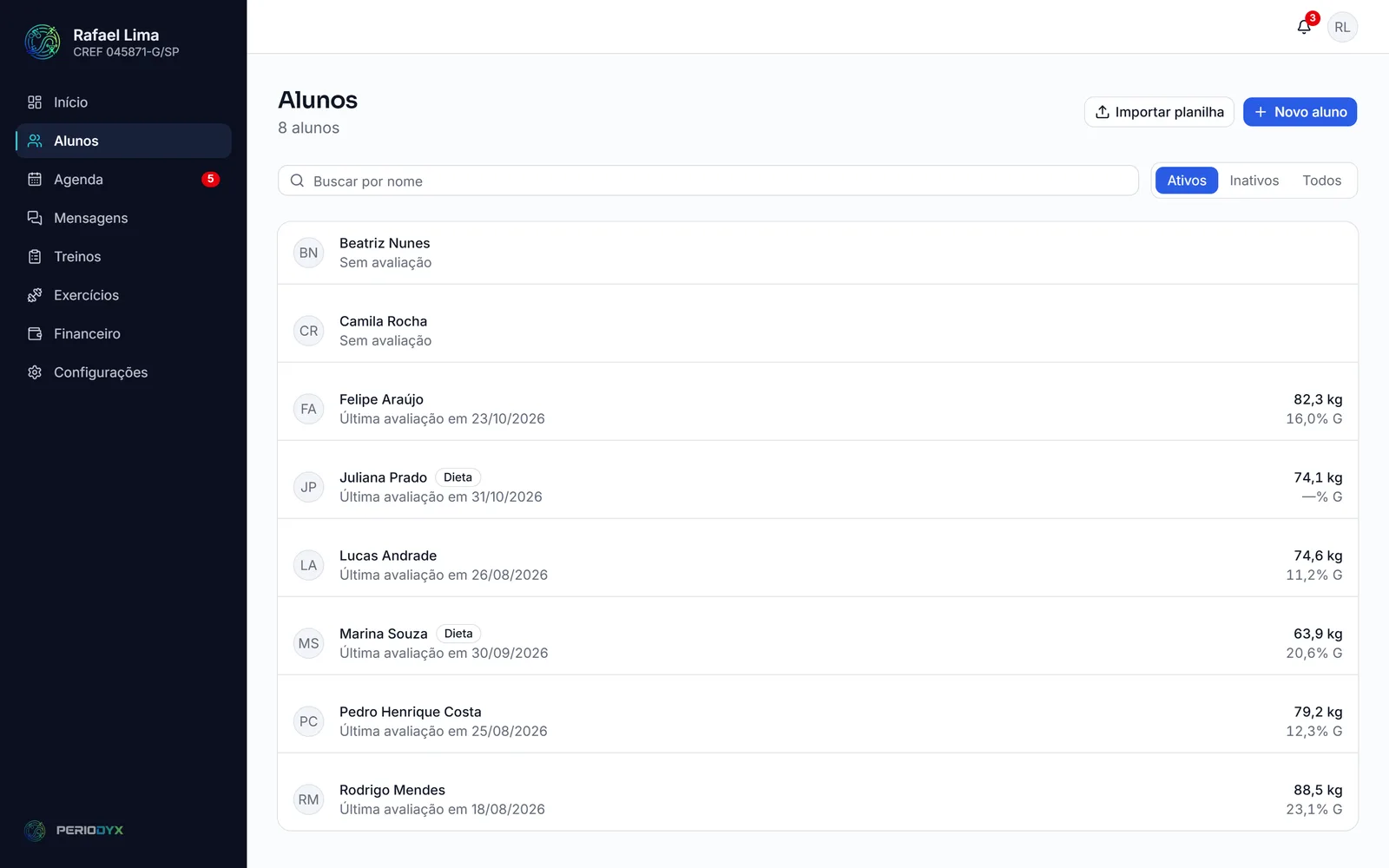This screenshot has width=1389, height=868.
Task: Click the Treinos clipboard icon
Action: [x=35, y=257]
